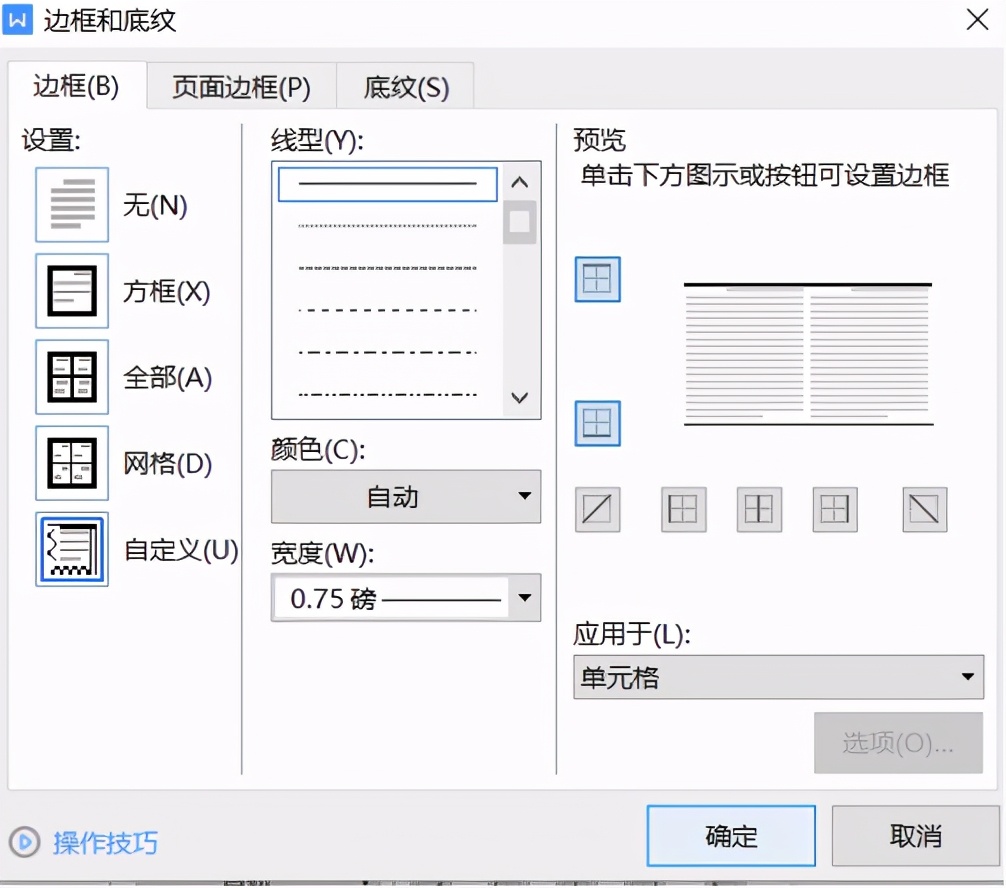The width and height of the screenshot is (1006, 888).
Task: Click the inner vertical border preview button
Action: [759, 510]
